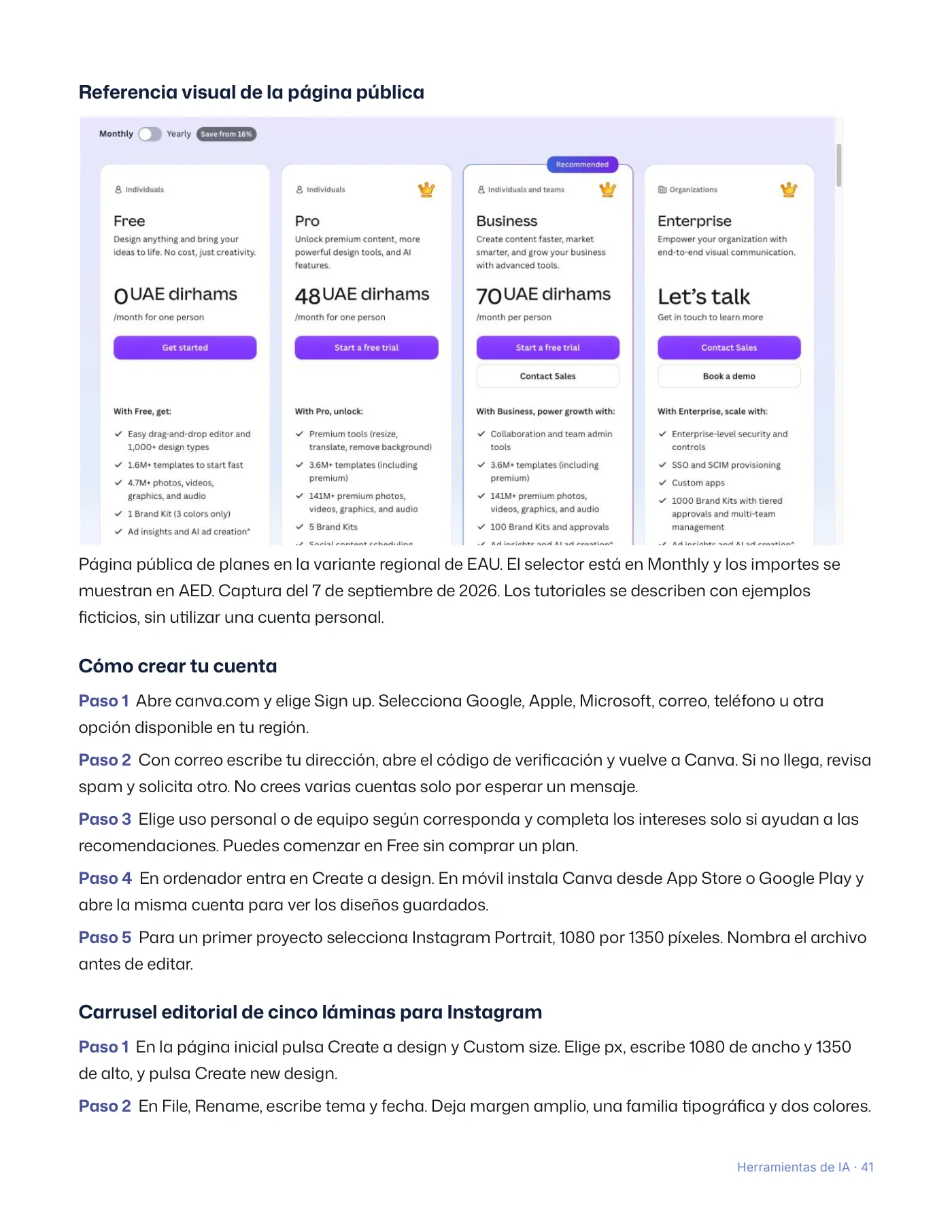The width and height of the screenshot is (952, 1232).
Task: Select the Yearly billing label
Action: click(x=179, y=134)
